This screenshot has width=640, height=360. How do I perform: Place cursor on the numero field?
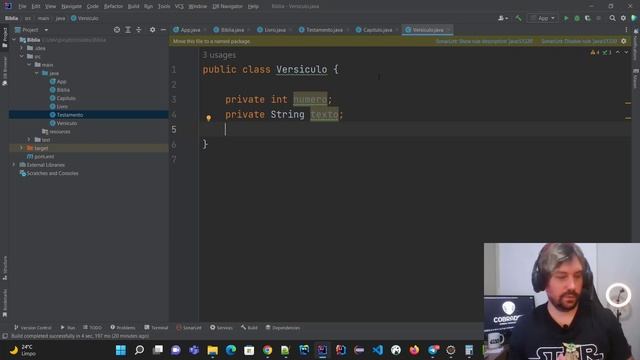(310, 99)
